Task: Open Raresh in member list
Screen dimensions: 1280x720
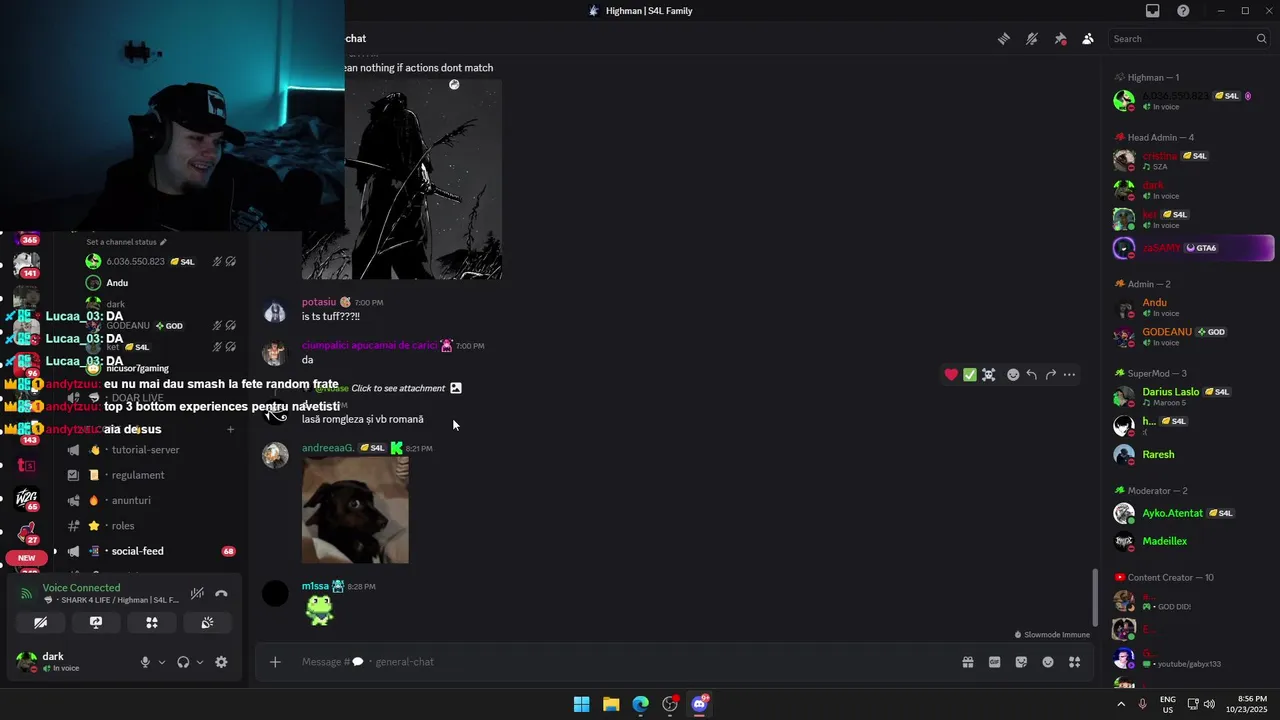Action: pyautogui.click(x=1158, y=454)
